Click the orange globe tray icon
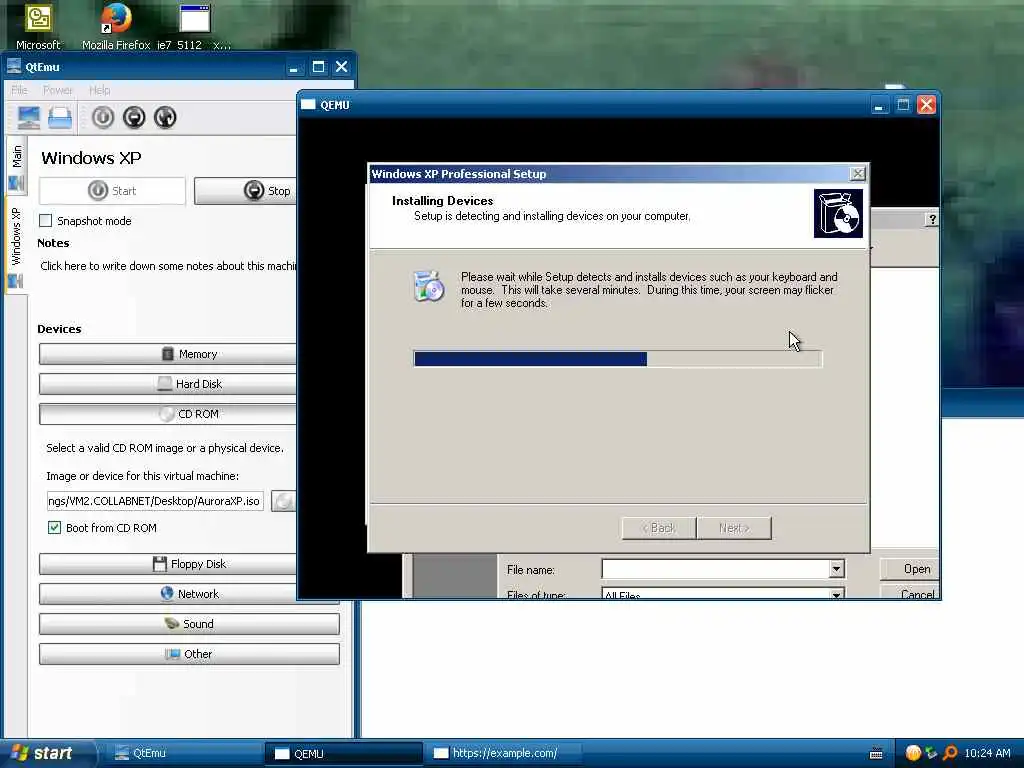This screenshot has height=768, width=1024. [x=913, y=753]
